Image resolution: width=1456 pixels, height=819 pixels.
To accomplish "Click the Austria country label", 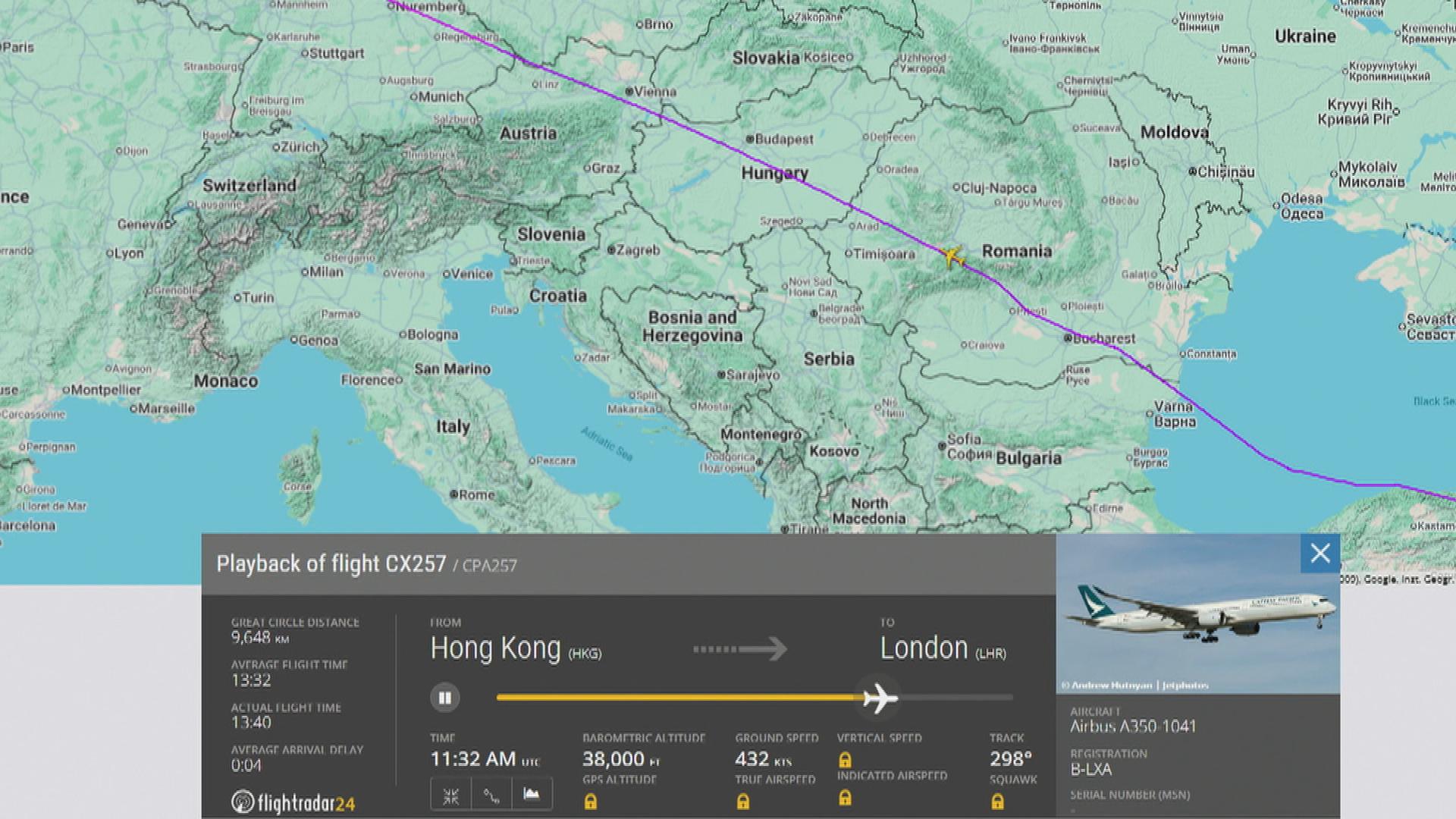I will pos(528,133).
